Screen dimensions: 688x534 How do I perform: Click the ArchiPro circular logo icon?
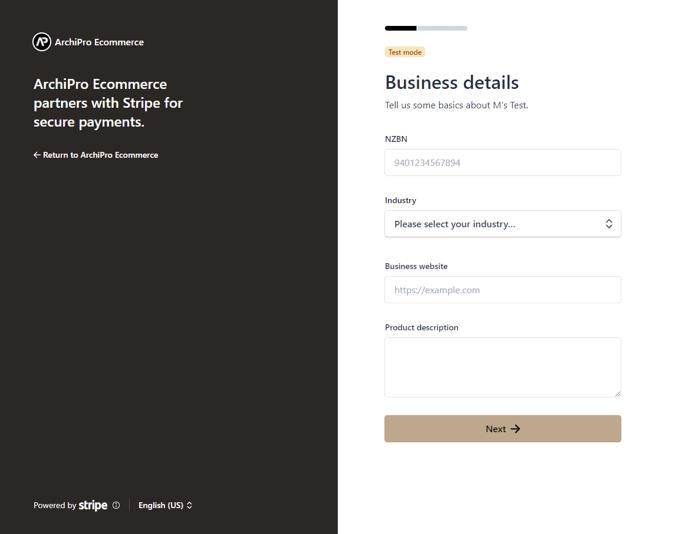(42, 42)
